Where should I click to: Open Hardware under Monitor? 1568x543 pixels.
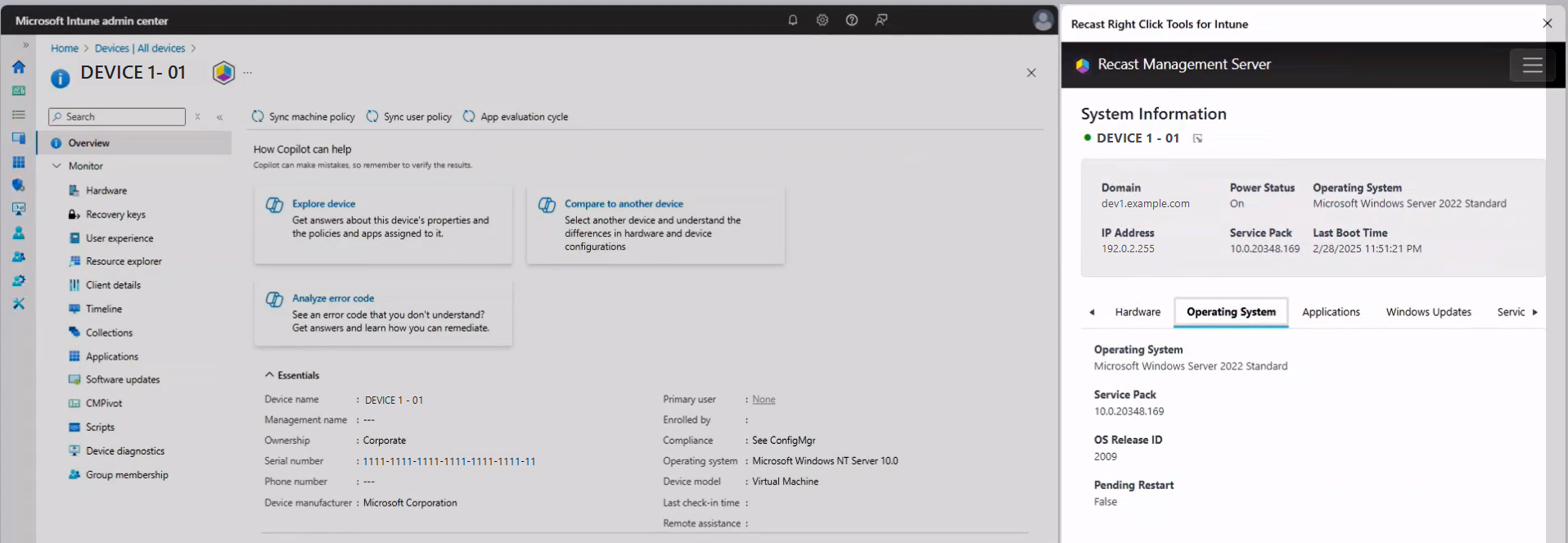tap(106, 191)
